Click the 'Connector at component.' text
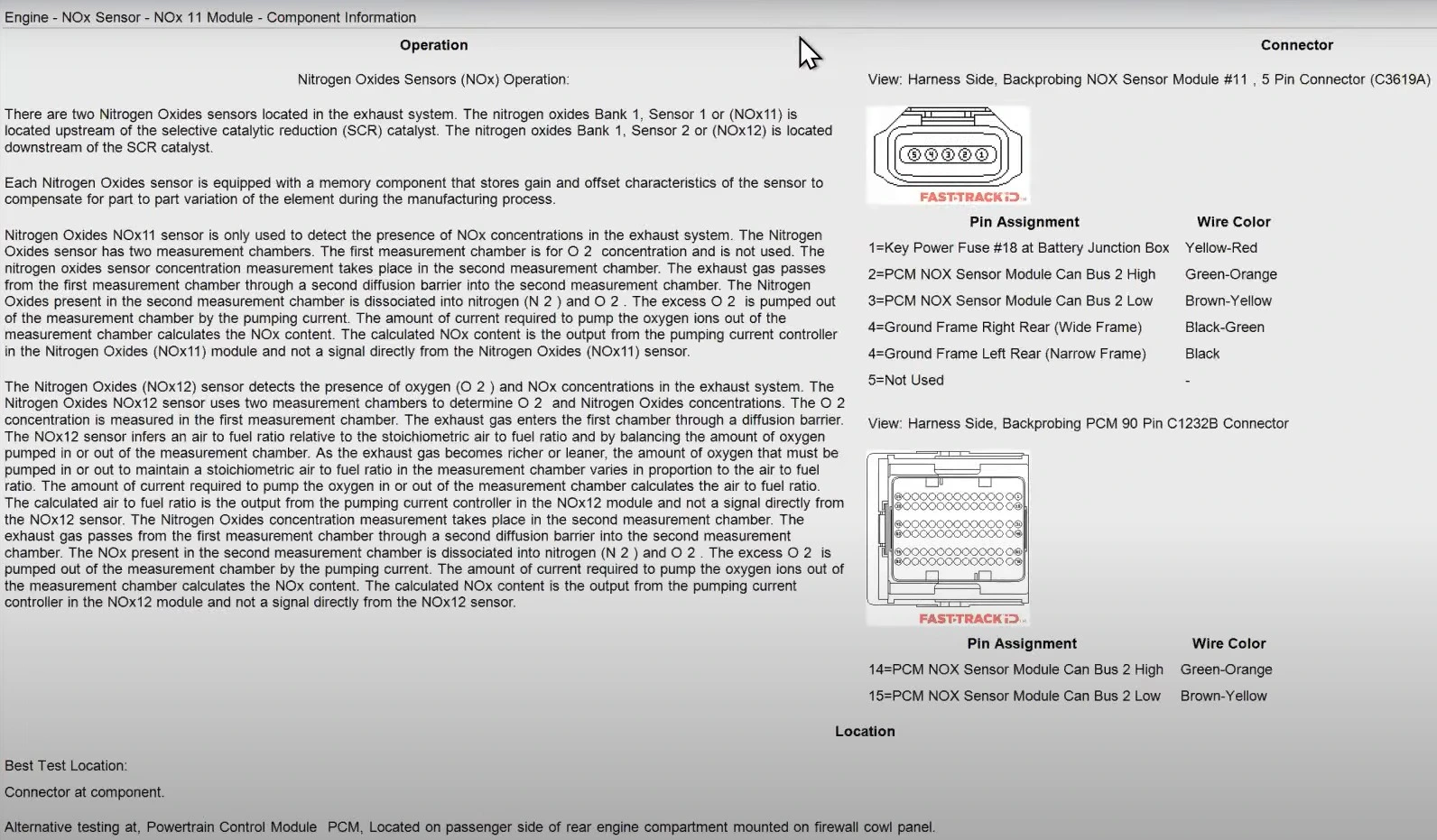 [84, 792]
